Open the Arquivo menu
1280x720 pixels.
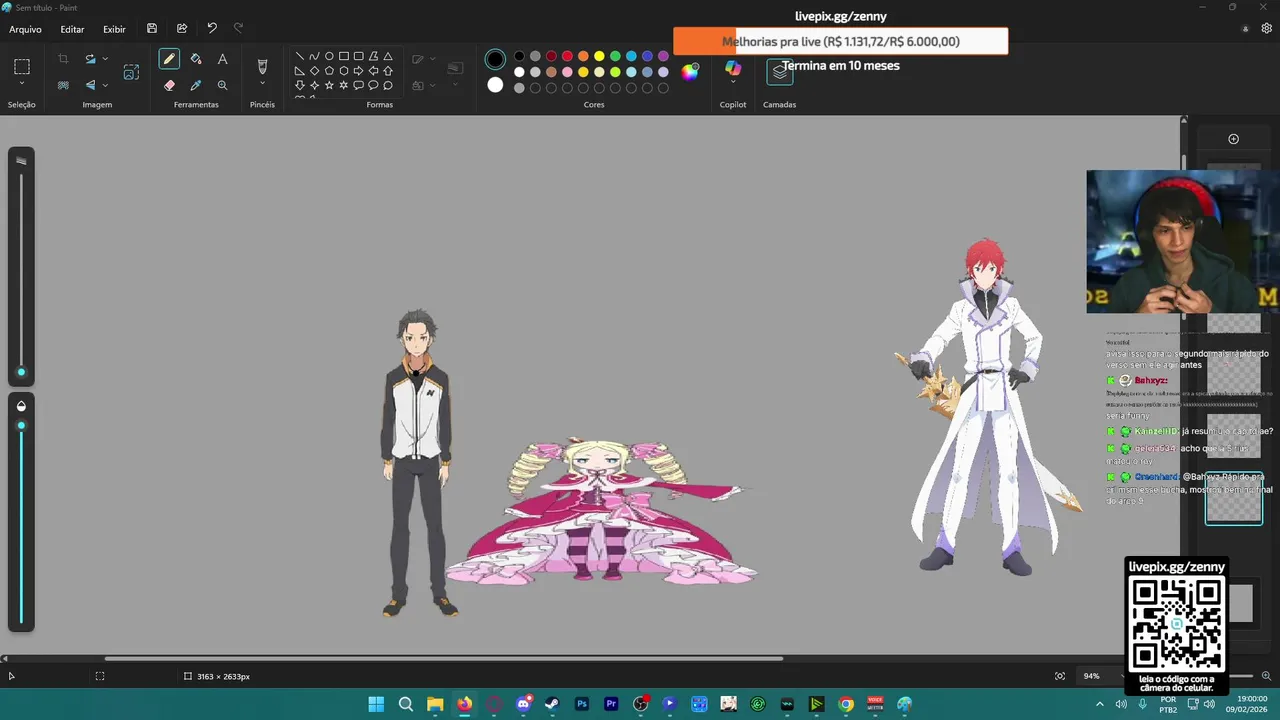coord(26,29)
